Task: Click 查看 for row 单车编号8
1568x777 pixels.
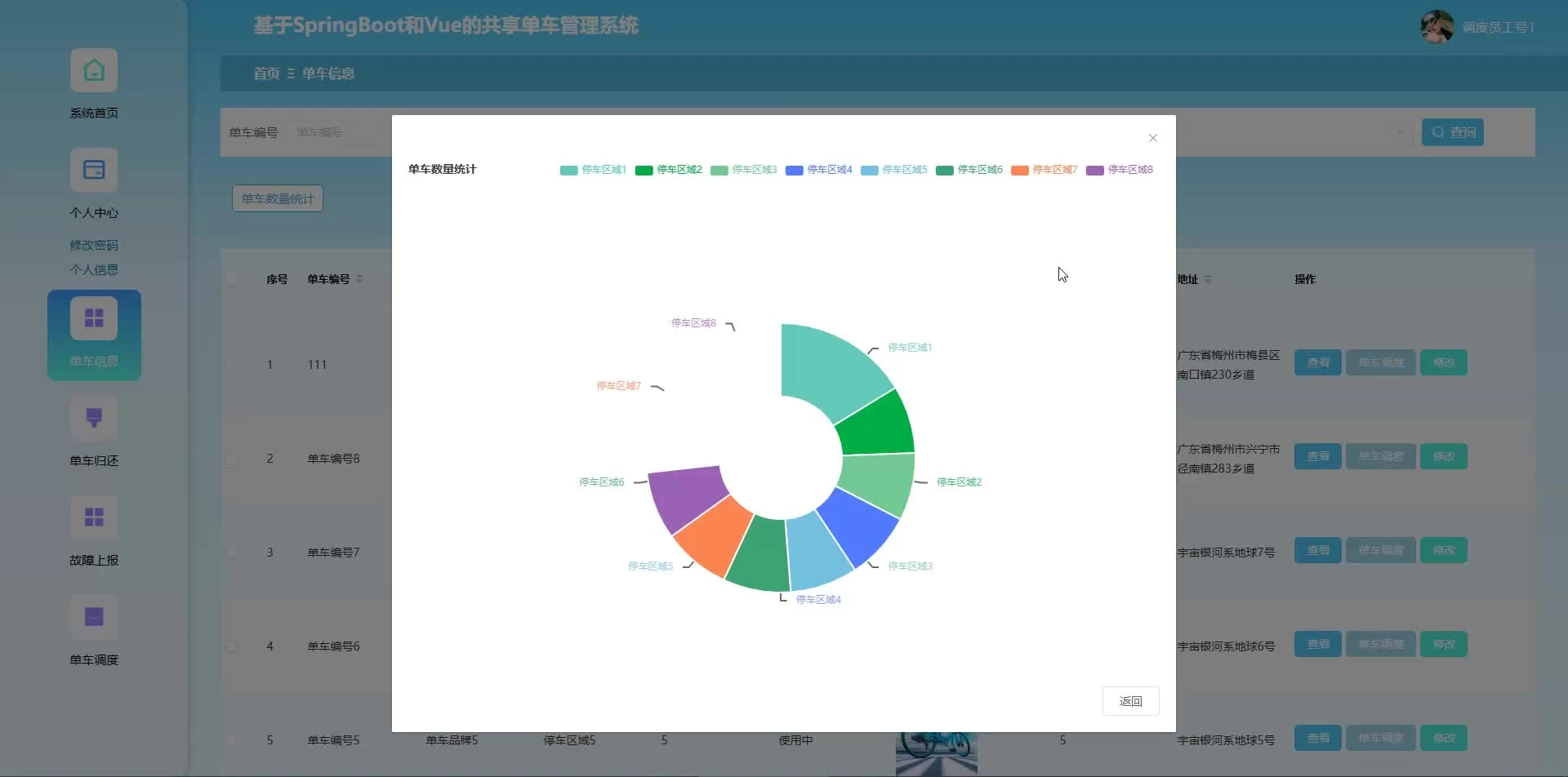Action: coord(1318,456)
